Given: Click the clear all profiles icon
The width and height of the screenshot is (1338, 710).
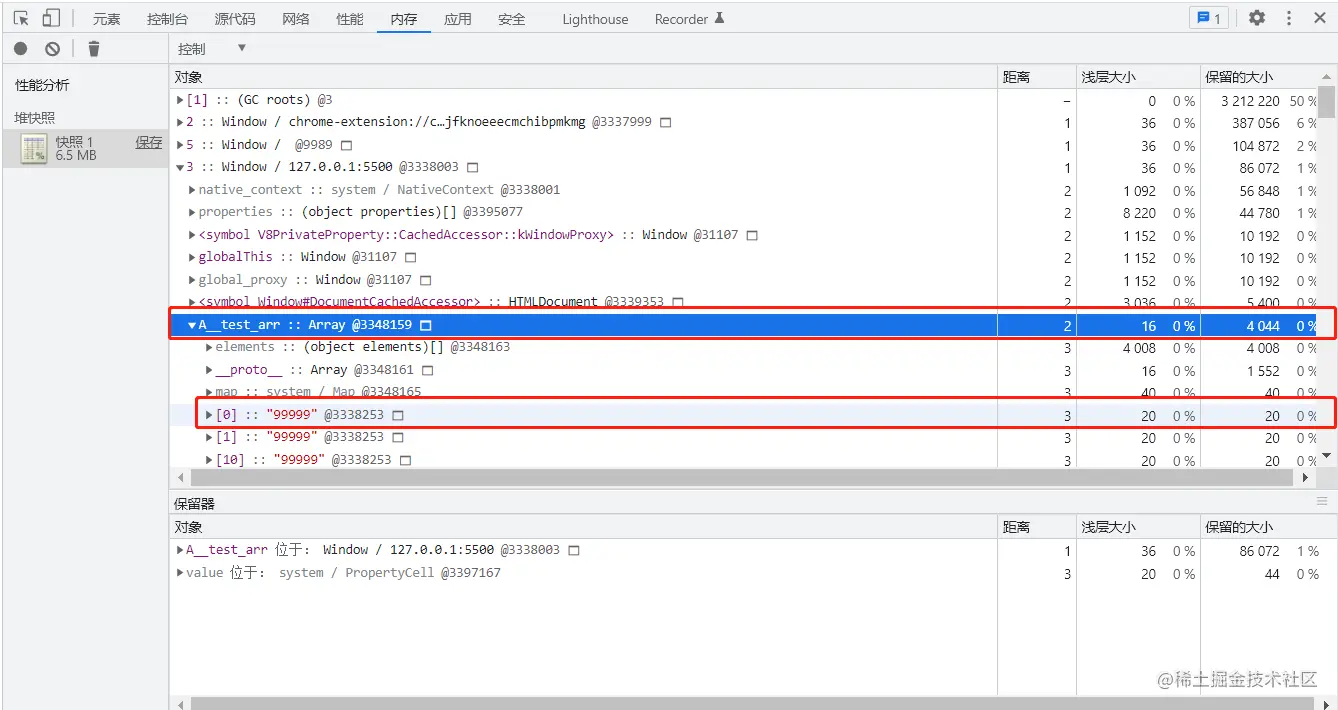Looking at the screenshot, I should [52, 48].
